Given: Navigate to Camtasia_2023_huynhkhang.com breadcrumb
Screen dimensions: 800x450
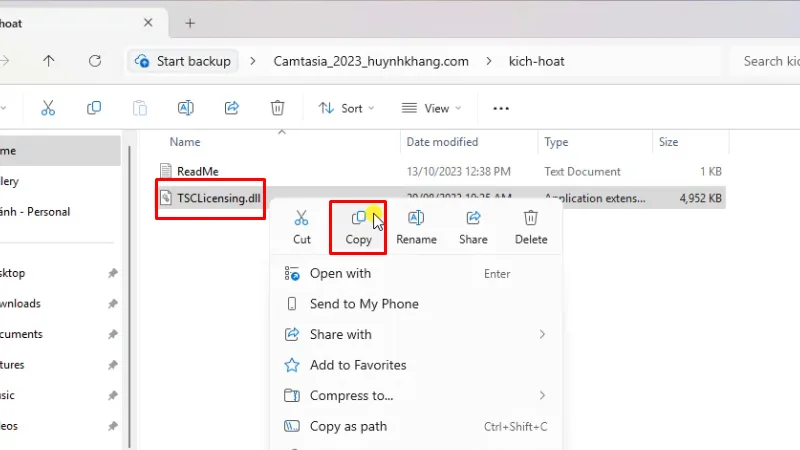Looking at the screenshot, I should [371, 61].
